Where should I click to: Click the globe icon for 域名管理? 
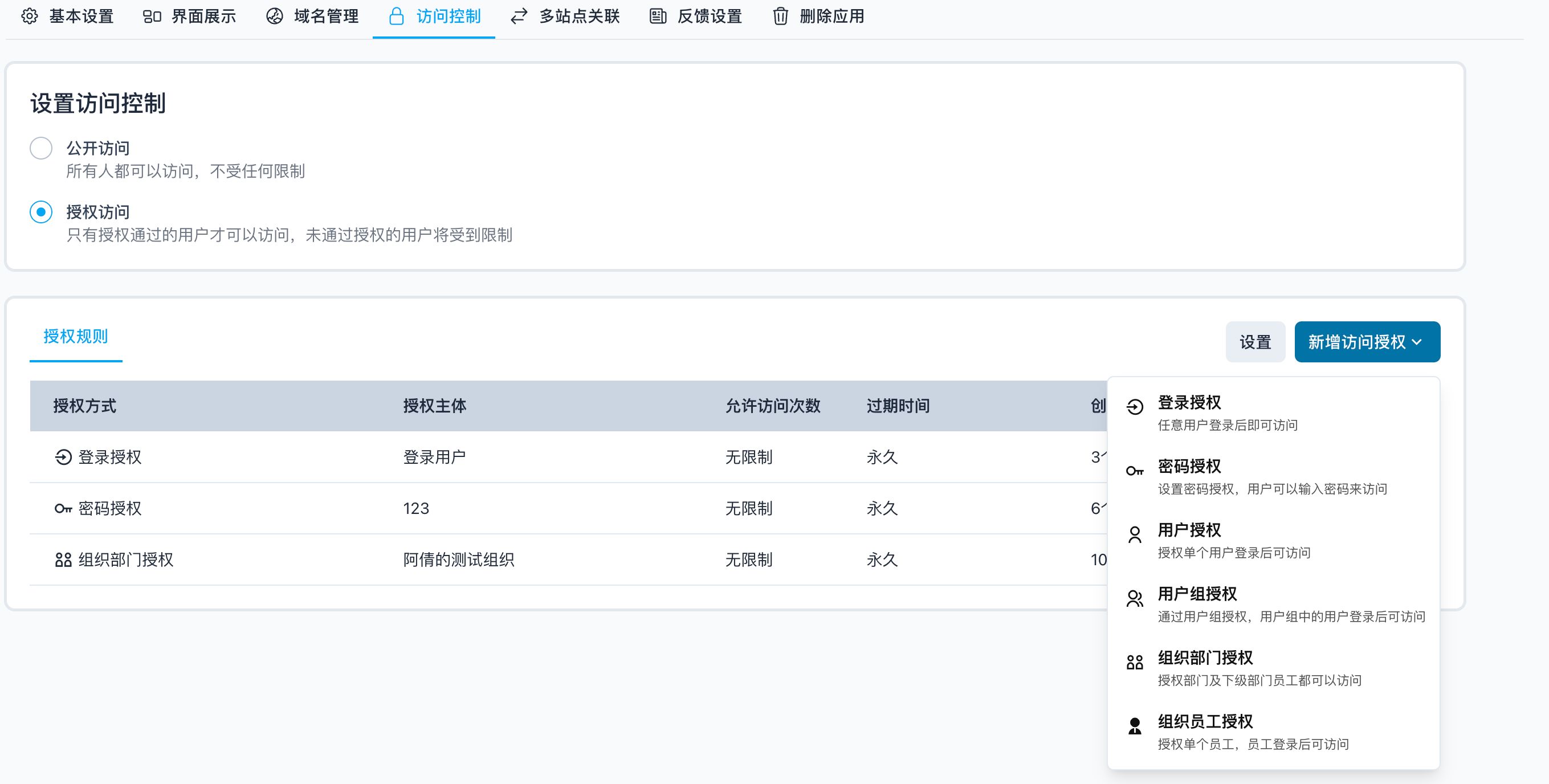(x=274, y=16)
